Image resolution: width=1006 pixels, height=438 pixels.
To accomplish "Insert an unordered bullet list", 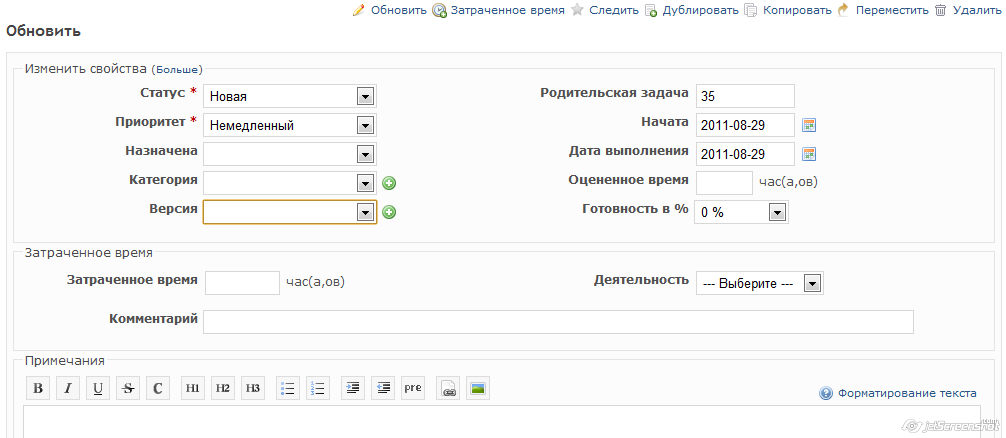I will point(288,388).
